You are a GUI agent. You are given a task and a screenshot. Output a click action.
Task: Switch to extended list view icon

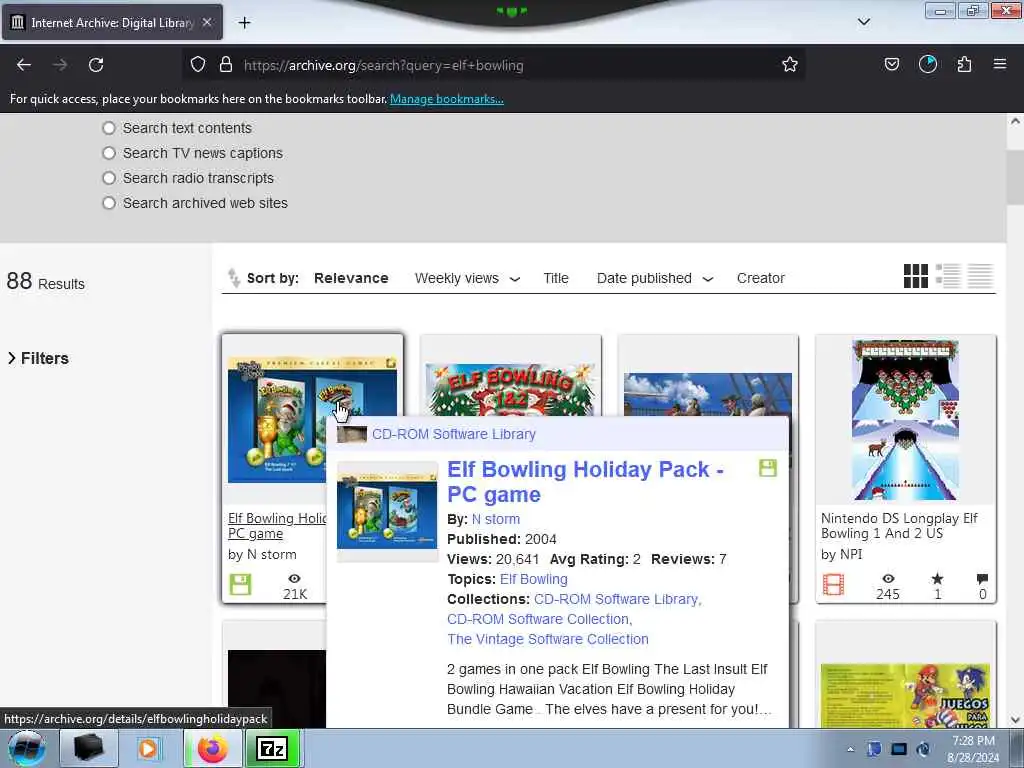click(x=948, y=276)
